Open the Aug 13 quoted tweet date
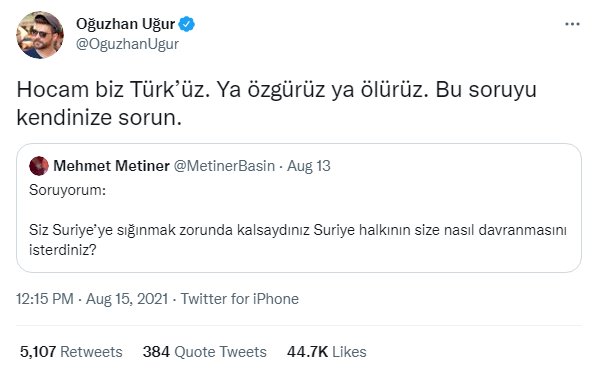This screenshot has height=377, width=598. [309, 166]
